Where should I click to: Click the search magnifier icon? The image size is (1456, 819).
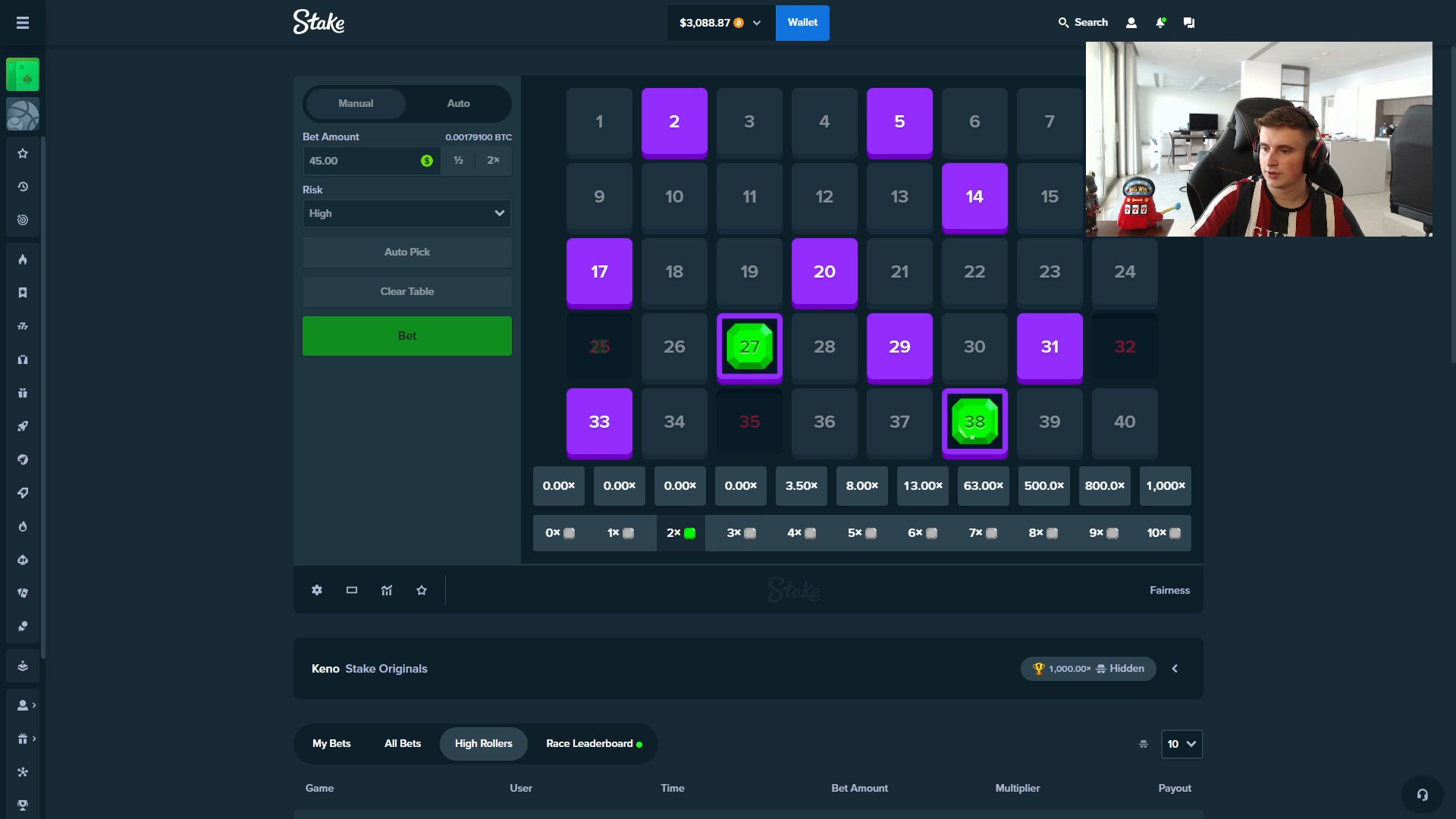coord(1063,23)
